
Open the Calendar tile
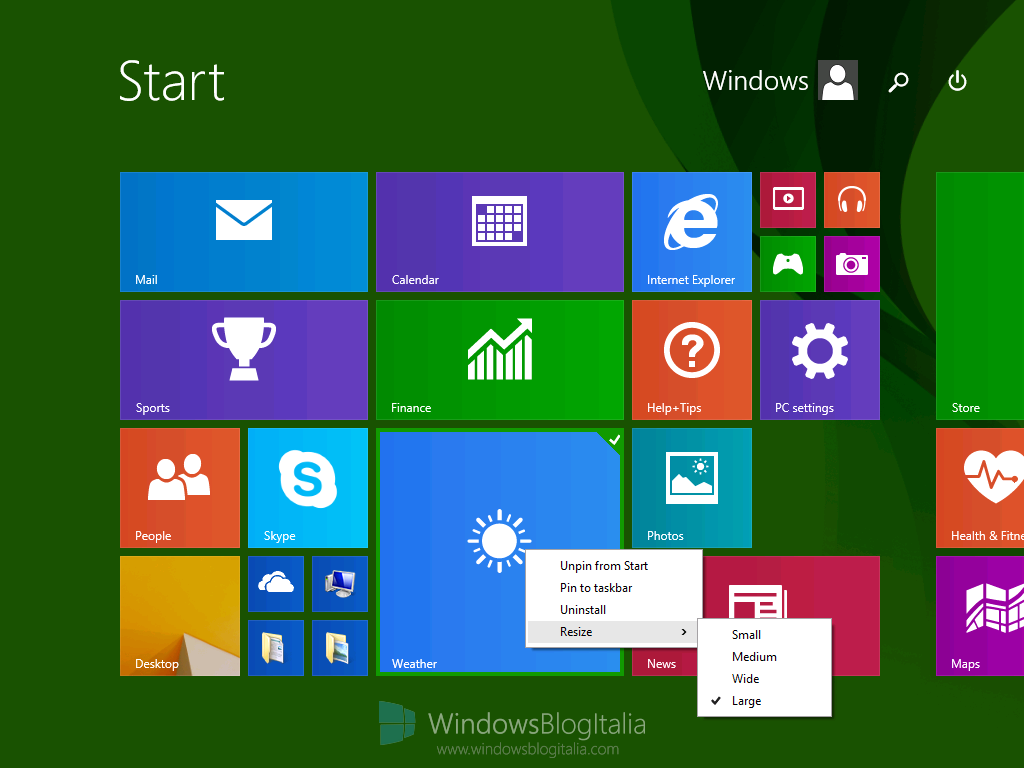point(500,232)
